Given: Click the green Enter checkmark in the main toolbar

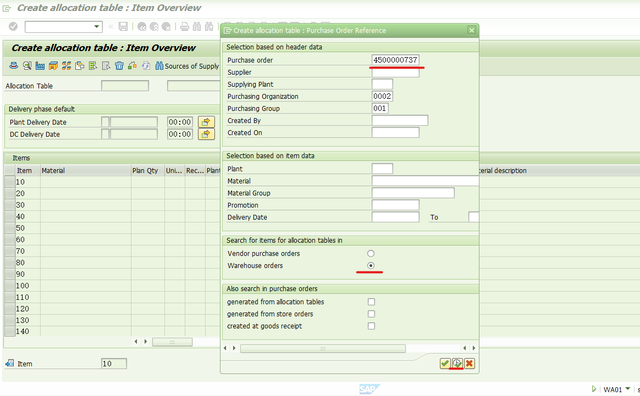Looking at the screenshot, I should [x=13, y=27].
